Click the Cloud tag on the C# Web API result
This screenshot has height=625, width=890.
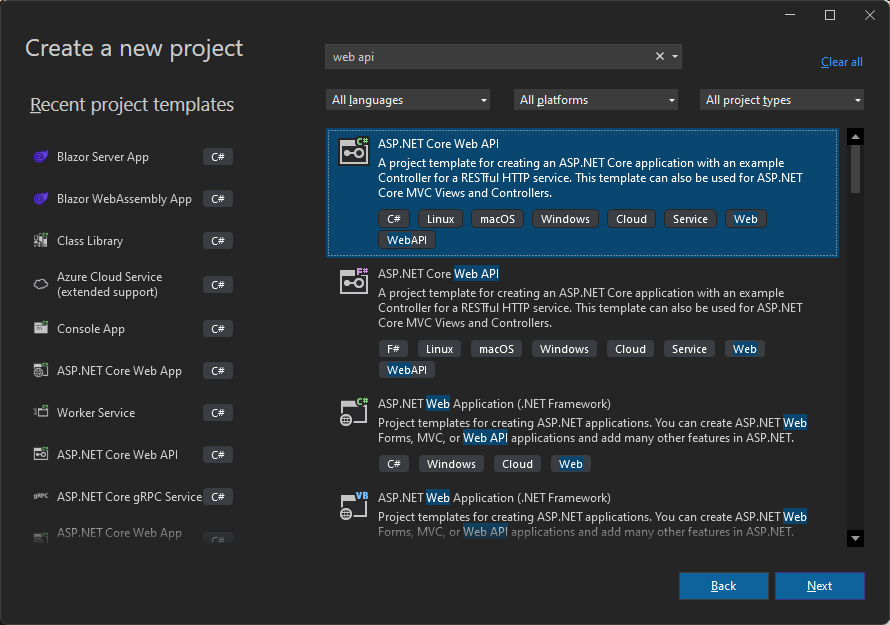pyautogui.click(x=631, y=219)
